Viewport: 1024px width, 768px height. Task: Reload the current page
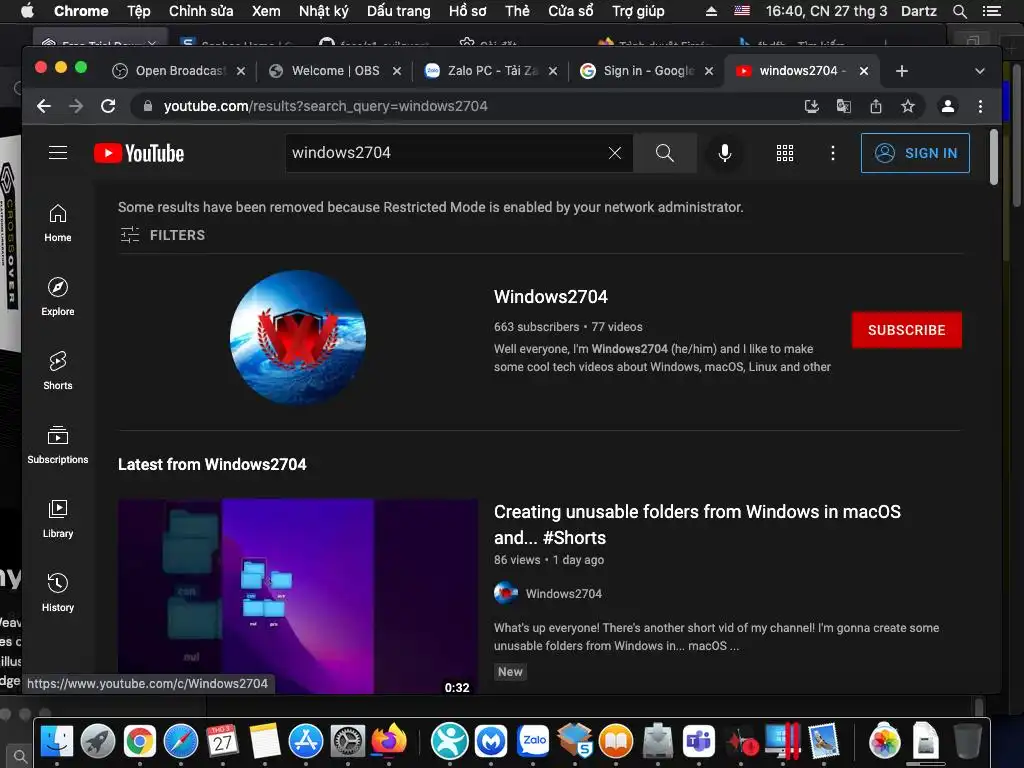[108, 106]
